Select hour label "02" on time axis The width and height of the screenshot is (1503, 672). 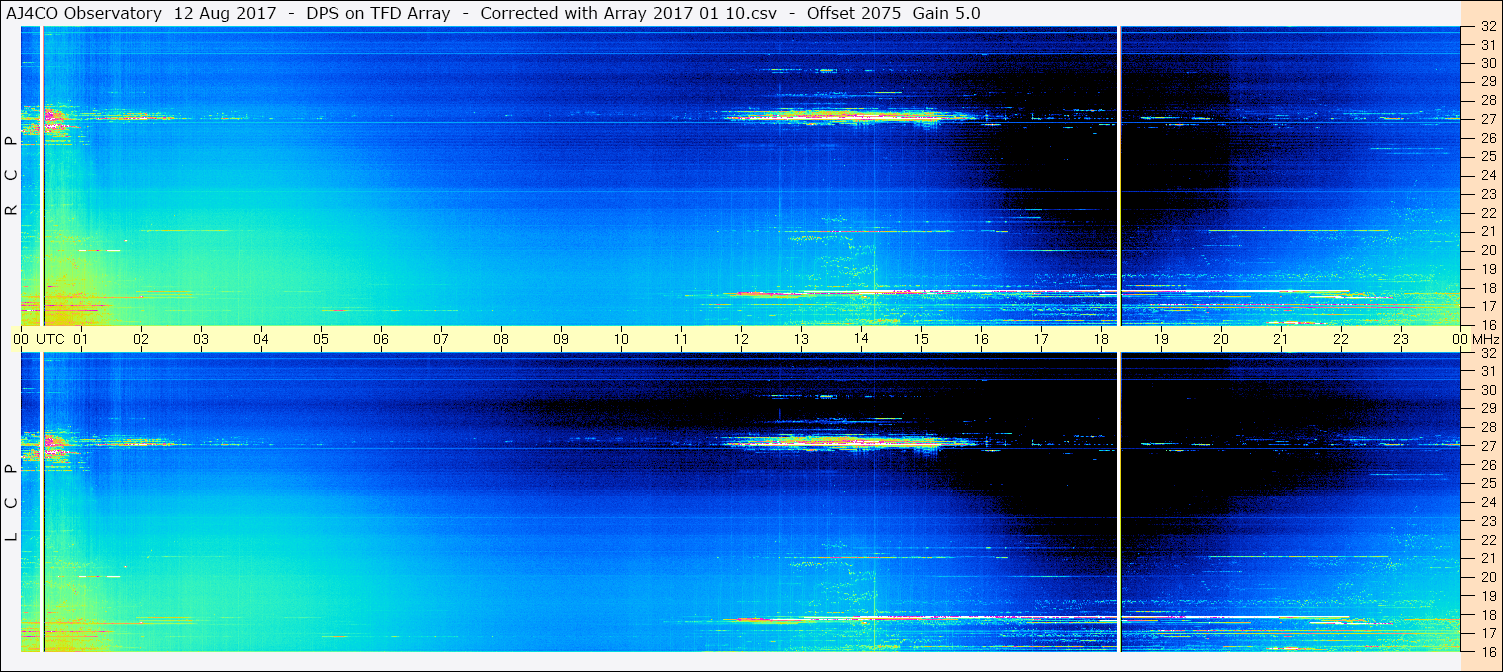[x=141, y=339]
